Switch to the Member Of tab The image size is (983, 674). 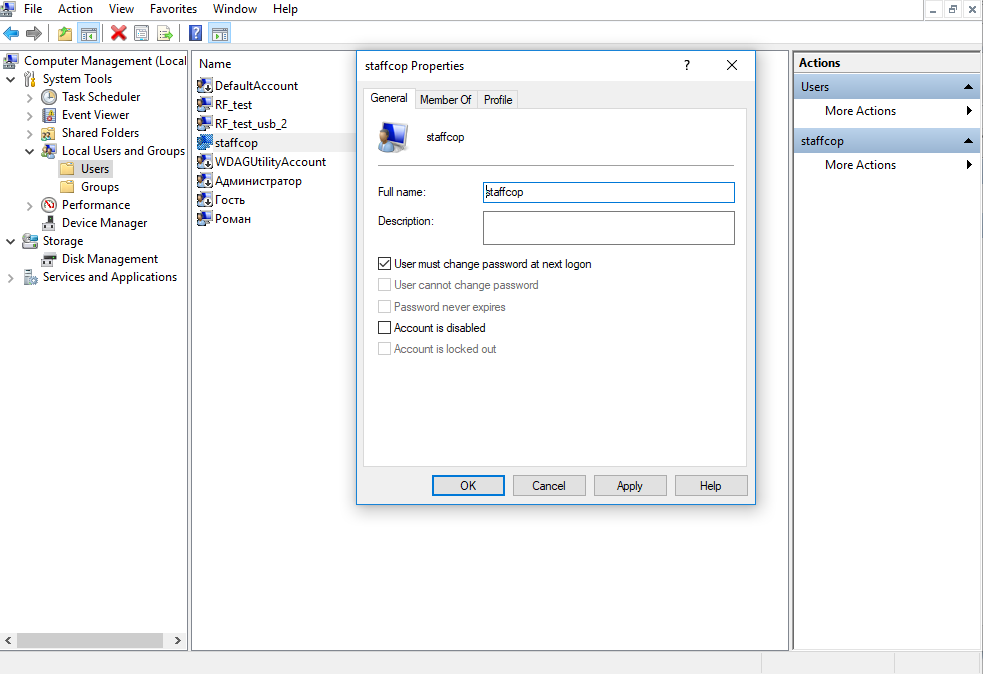(446, 100)
